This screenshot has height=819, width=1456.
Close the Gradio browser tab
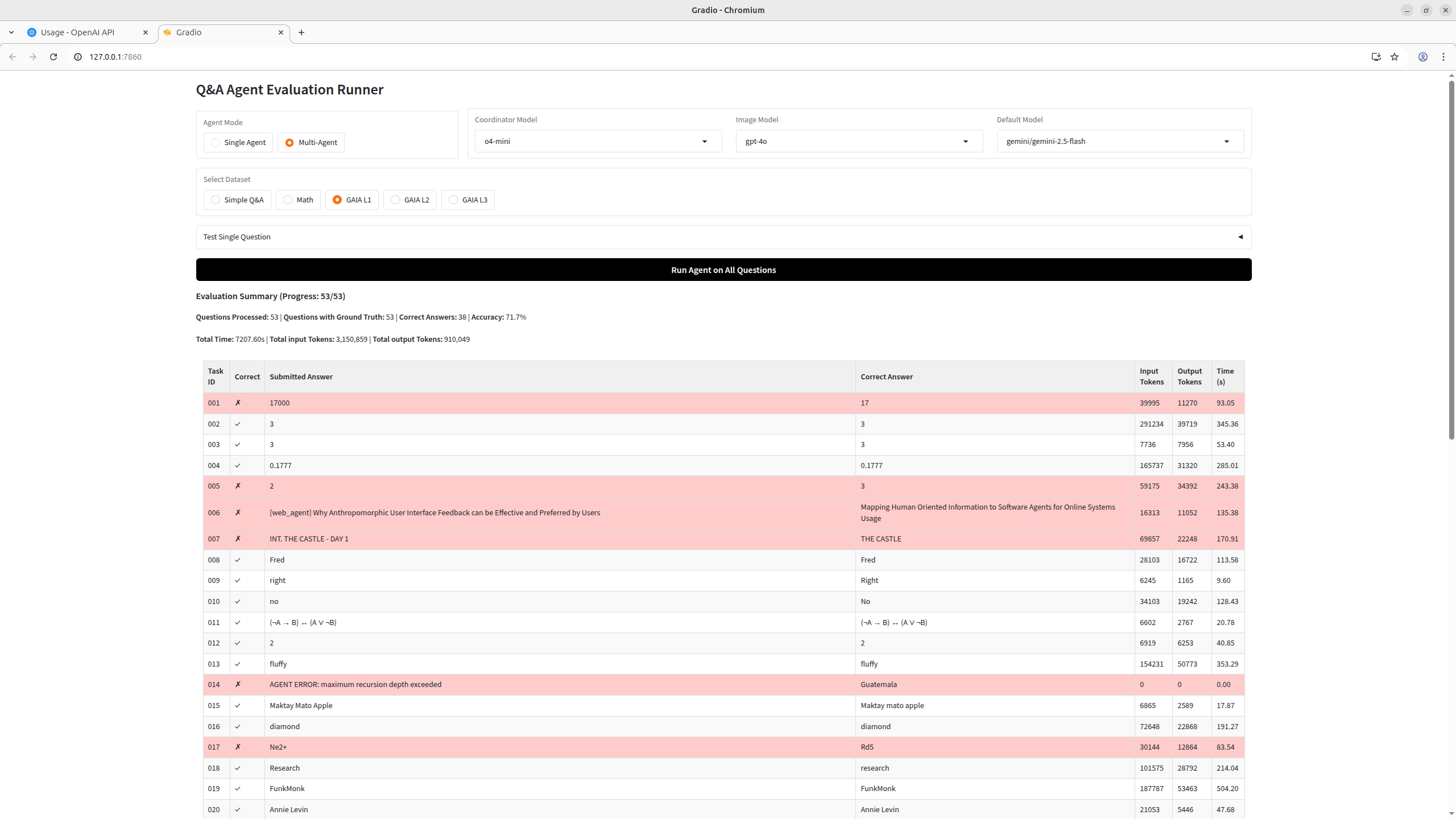281,32
